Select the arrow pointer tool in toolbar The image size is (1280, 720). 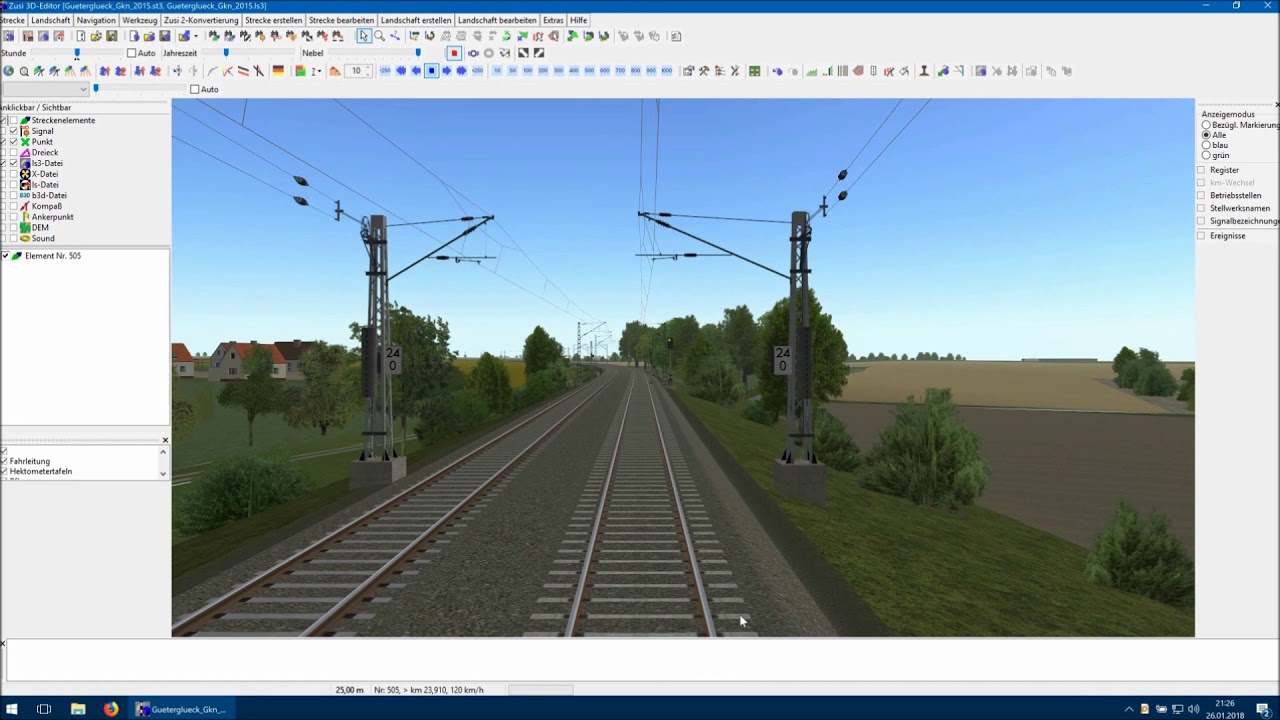pyautogui.click(x=364, y=36)
